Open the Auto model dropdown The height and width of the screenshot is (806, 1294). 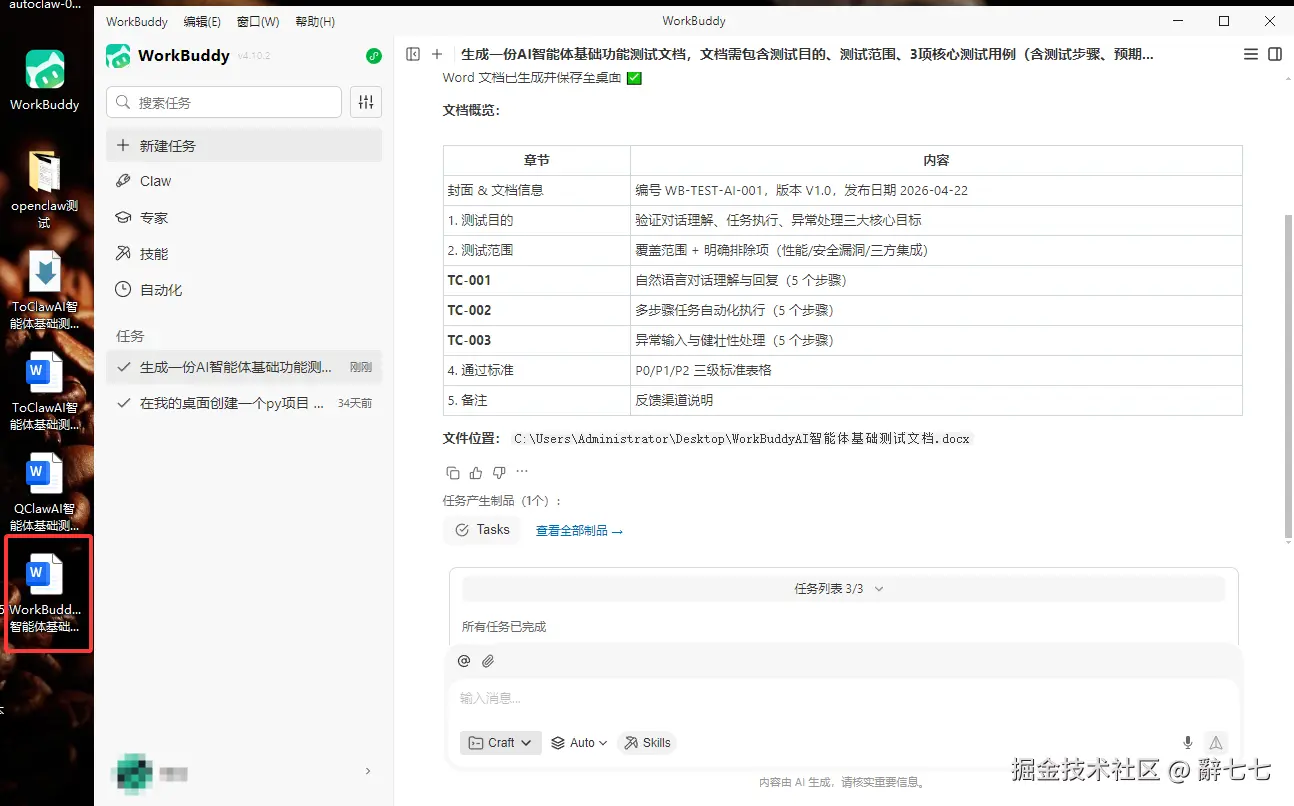click(580, 743)
